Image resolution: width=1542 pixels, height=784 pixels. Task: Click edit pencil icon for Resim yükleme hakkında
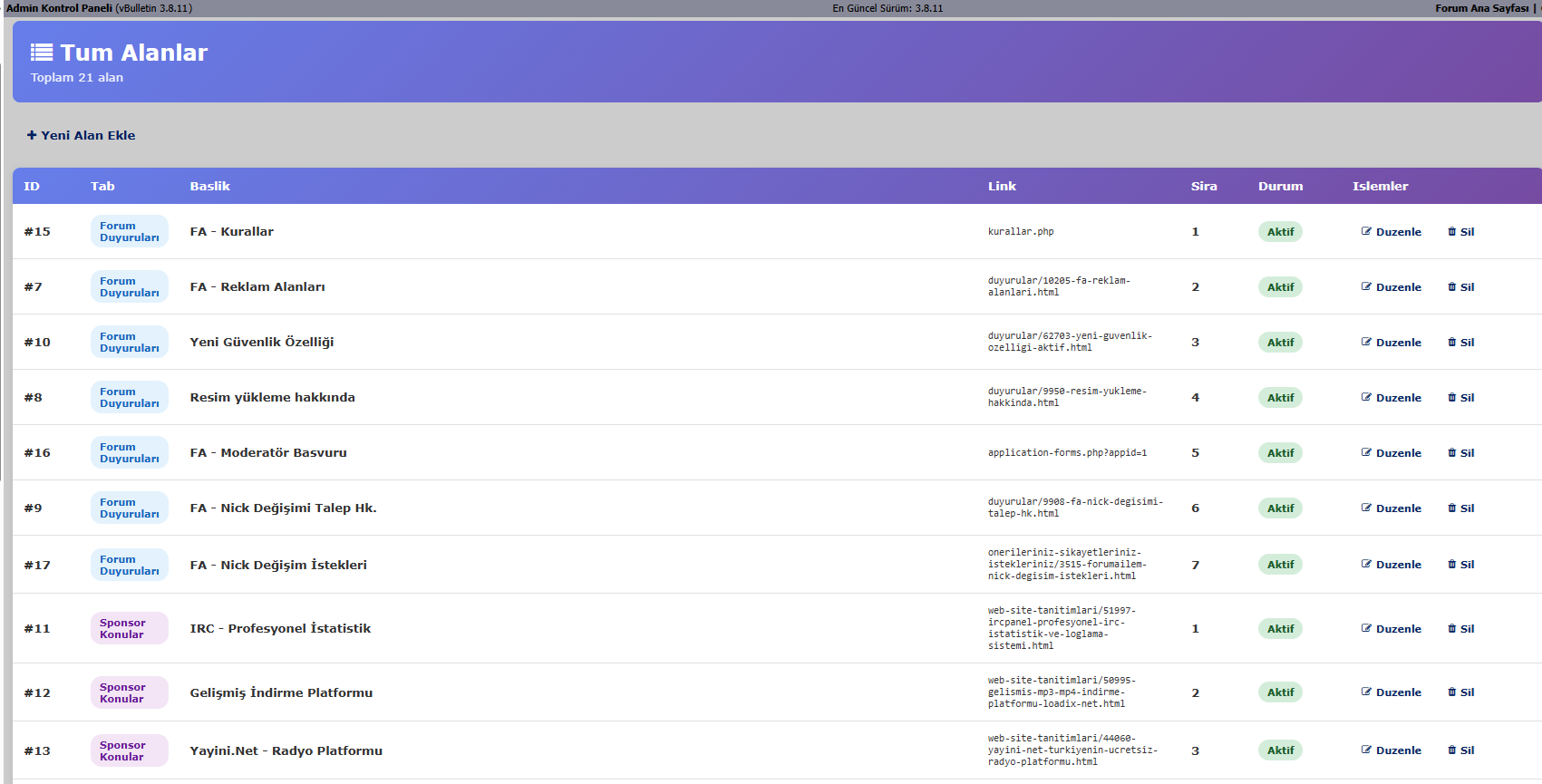pos(1366,397)
